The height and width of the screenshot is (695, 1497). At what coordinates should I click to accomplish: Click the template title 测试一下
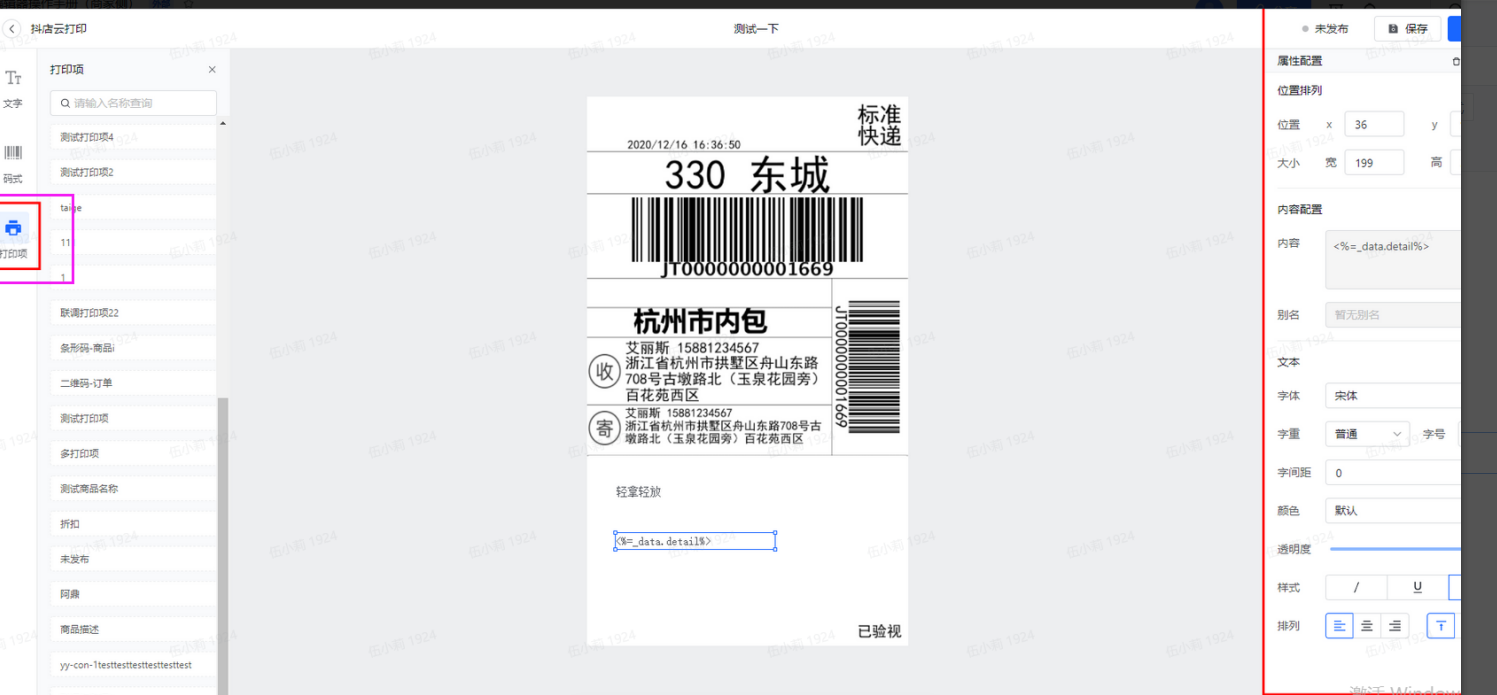coord(756,29)
